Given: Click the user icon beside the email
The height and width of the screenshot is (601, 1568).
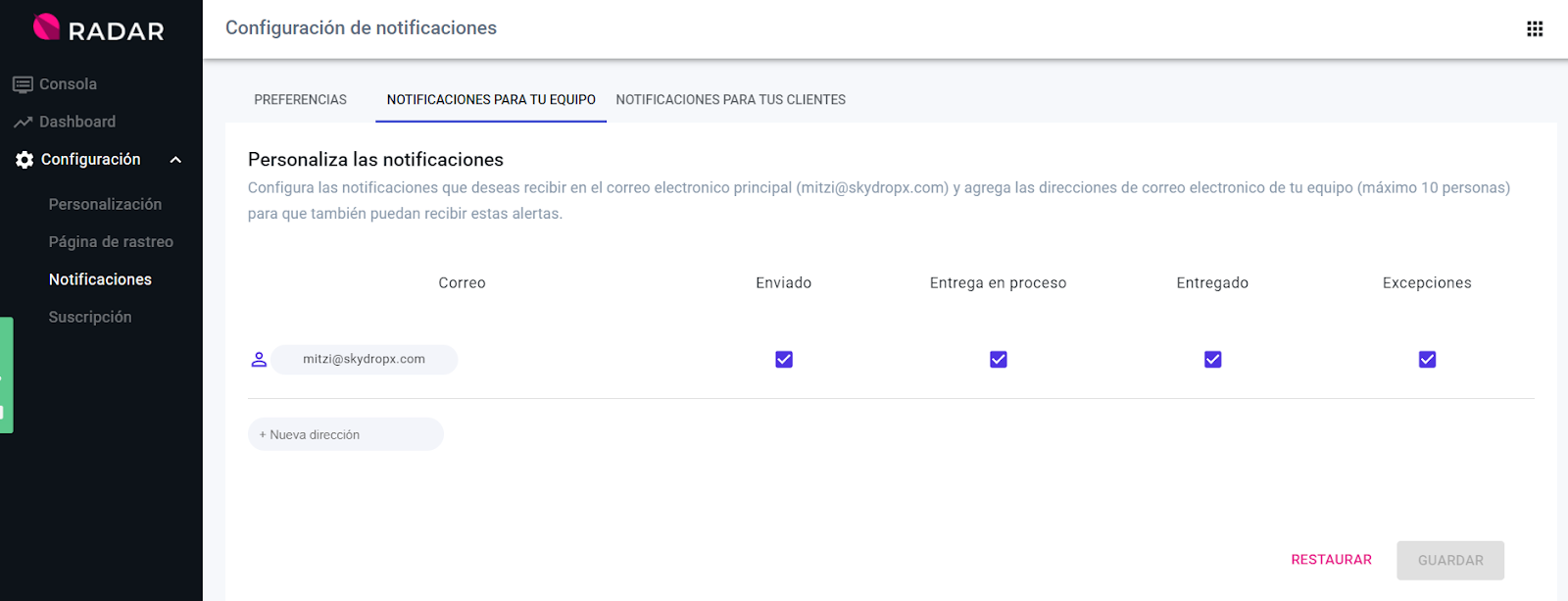Looking at the screenshot, I should (259, 360).
